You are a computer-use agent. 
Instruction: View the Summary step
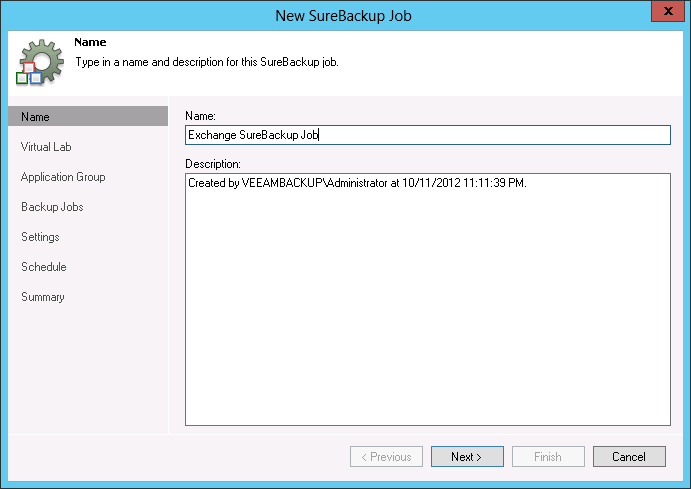[x=43, y=297]
